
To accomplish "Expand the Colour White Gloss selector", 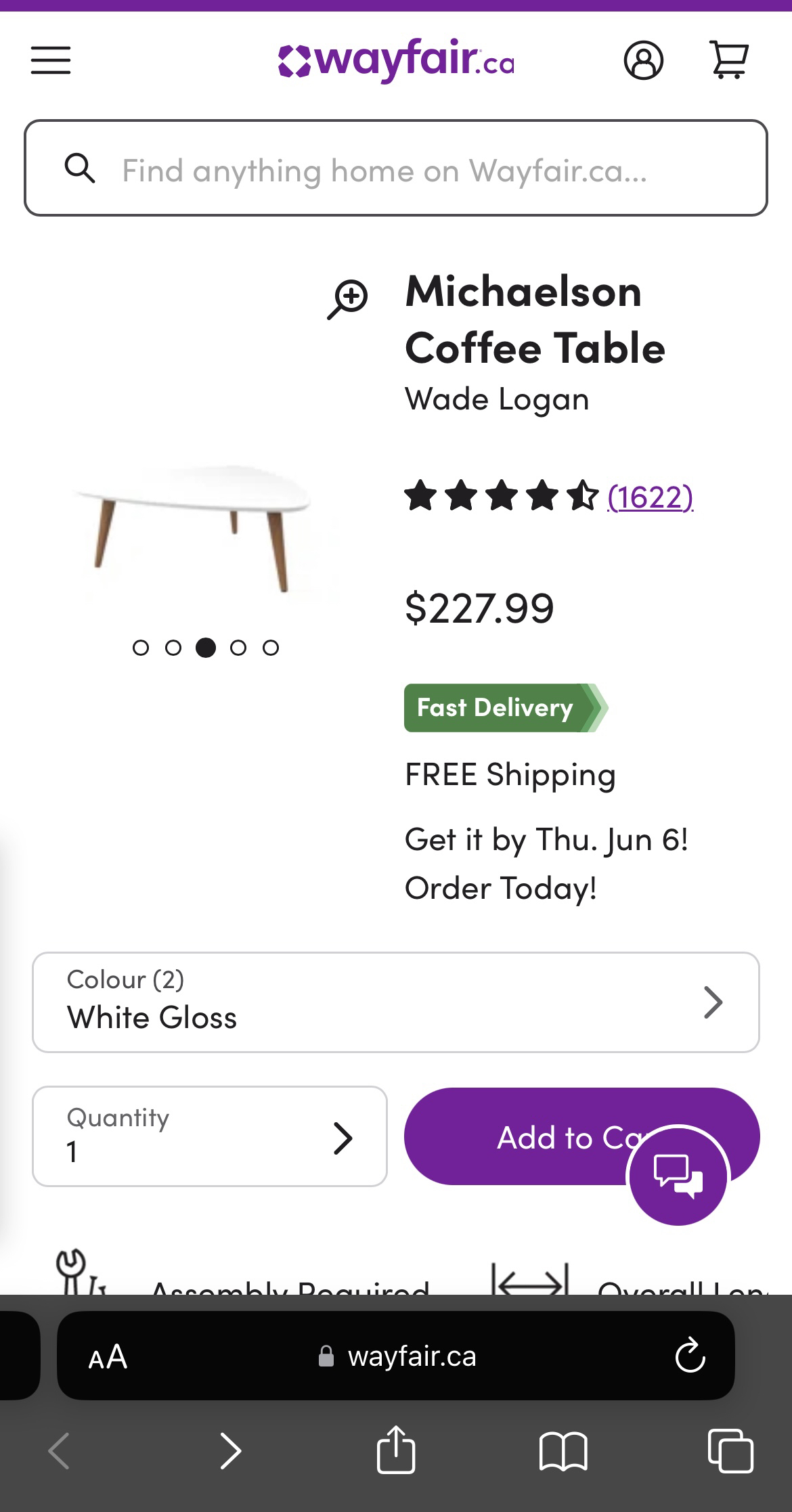I will click(396, 1002).
